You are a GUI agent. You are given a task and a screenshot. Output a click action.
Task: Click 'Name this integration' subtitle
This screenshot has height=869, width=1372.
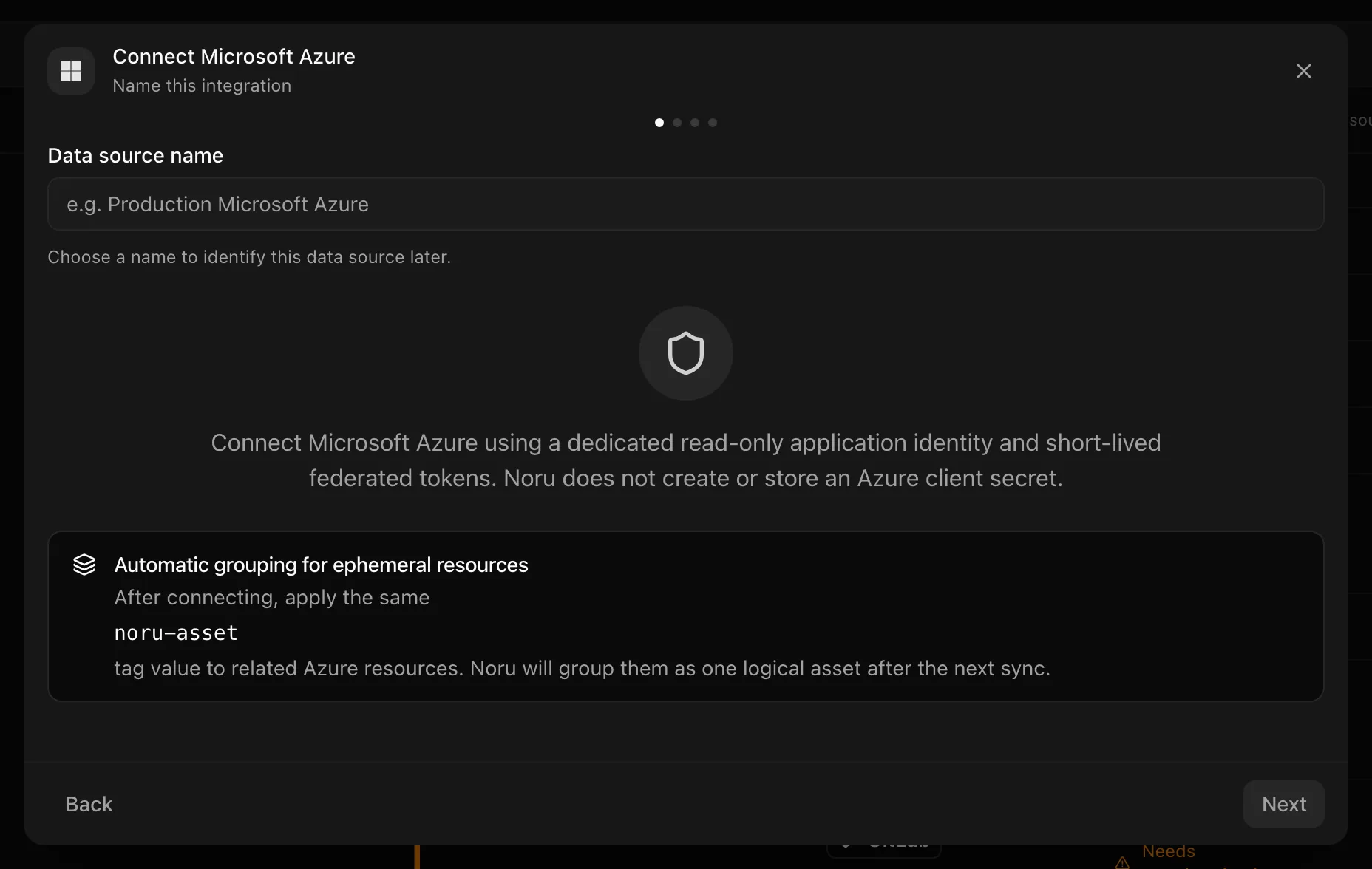[202, 86]
